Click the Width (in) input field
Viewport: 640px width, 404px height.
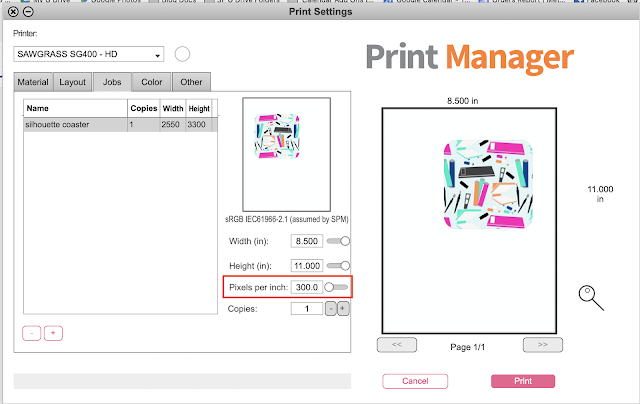click(307, 241)
